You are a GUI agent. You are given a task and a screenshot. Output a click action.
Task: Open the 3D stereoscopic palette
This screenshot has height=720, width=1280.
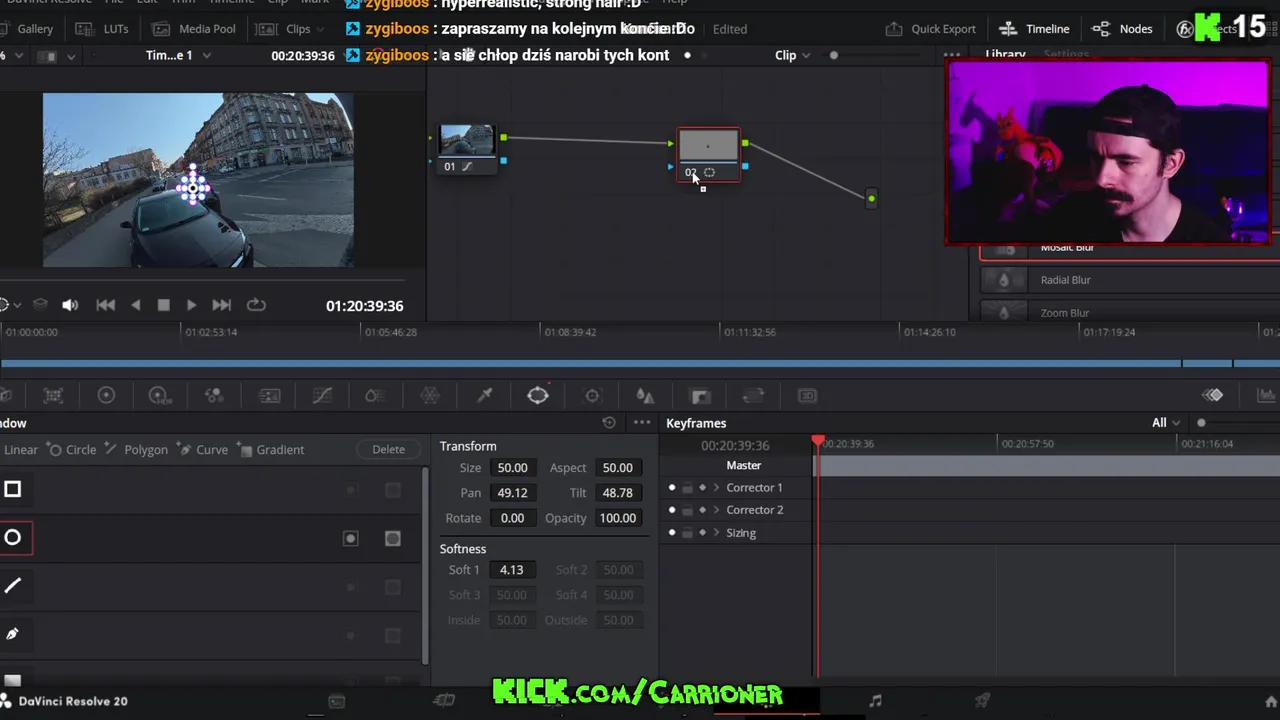pos(807,396)
